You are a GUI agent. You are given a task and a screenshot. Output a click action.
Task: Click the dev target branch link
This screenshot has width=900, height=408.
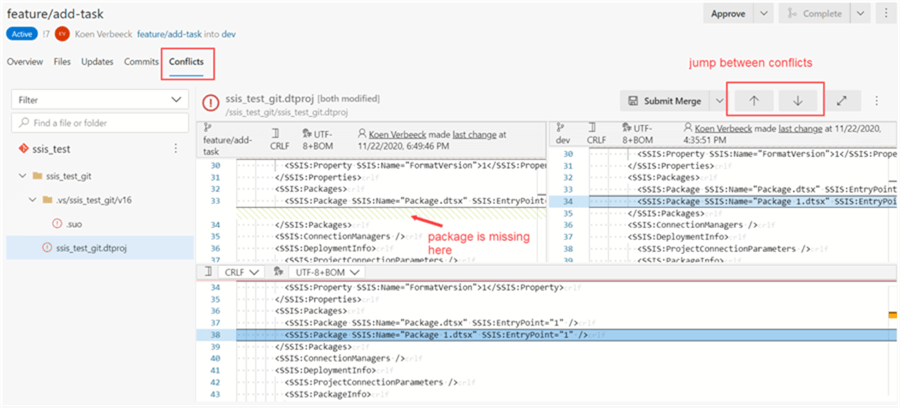click(228, 34)
